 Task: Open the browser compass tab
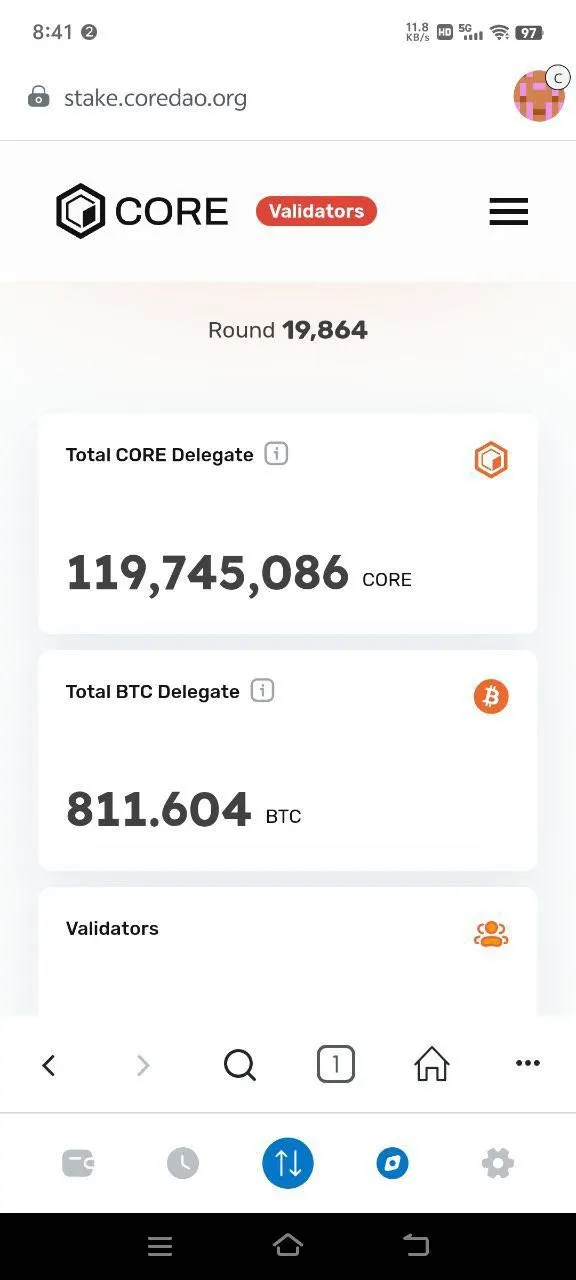coord(392,1163)
